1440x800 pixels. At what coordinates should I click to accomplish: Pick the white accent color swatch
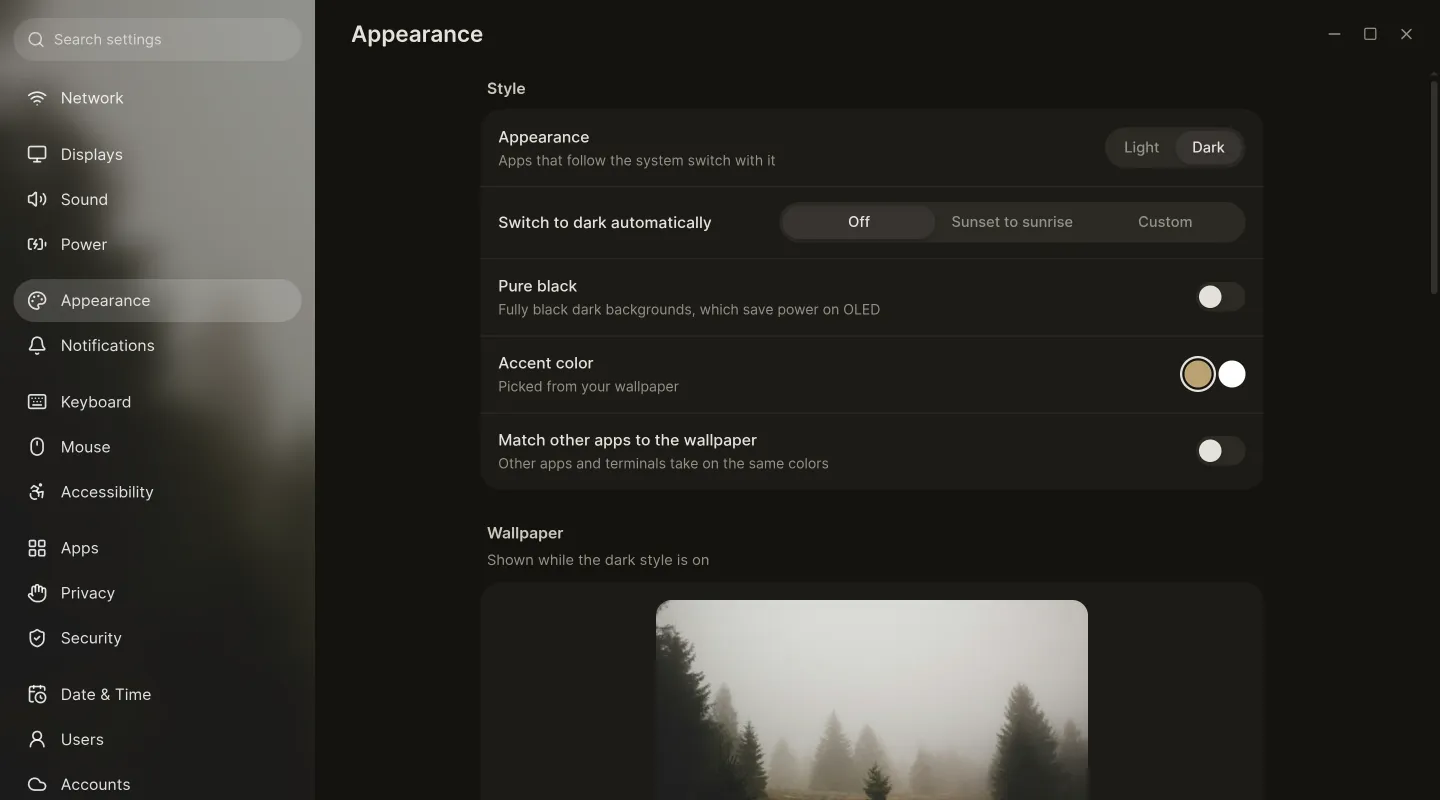coord(1232,374)
